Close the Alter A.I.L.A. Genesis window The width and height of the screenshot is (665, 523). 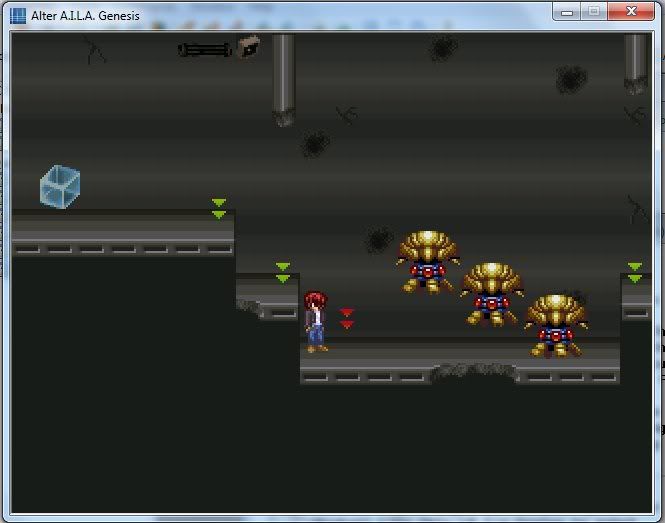[x=631, y=11]
